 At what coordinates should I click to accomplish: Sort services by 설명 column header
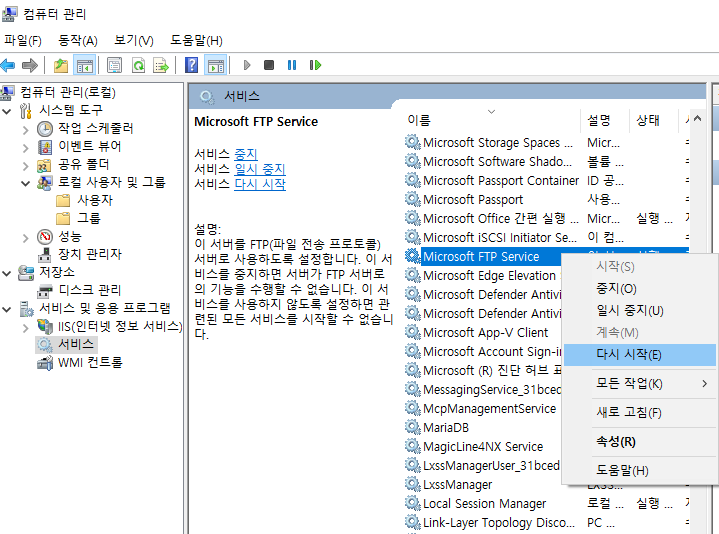604,120
